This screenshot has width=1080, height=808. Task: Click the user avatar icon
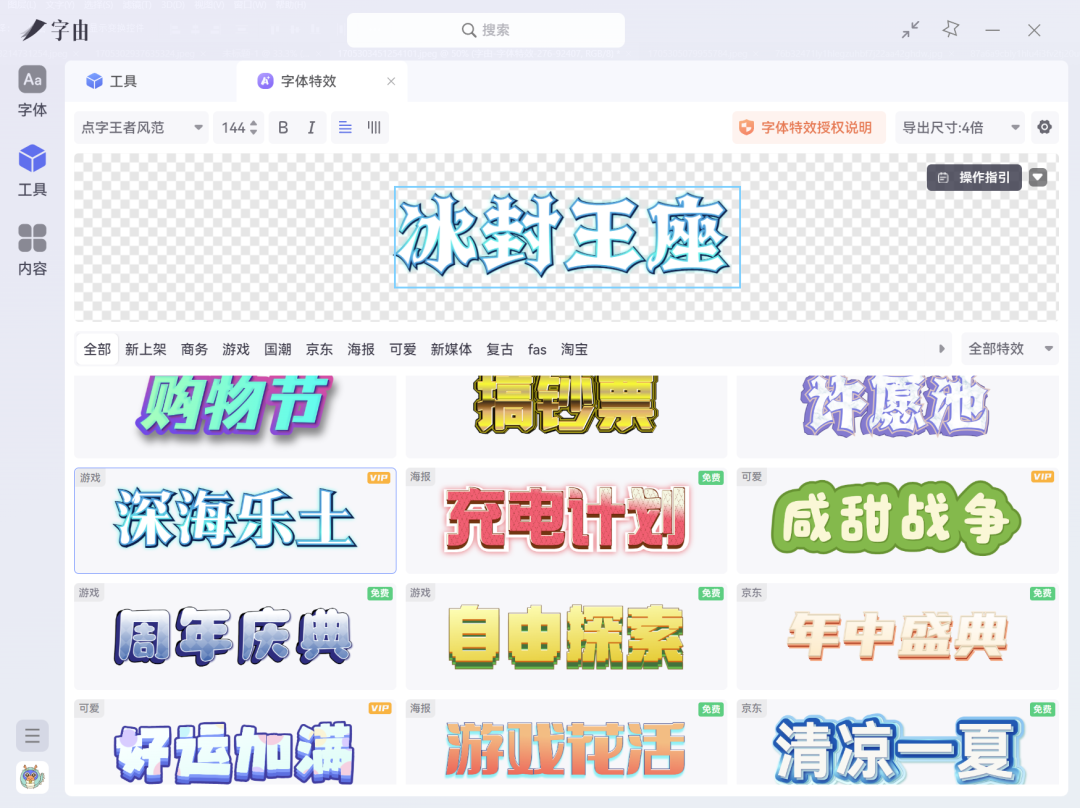click(x=32, y=777)
